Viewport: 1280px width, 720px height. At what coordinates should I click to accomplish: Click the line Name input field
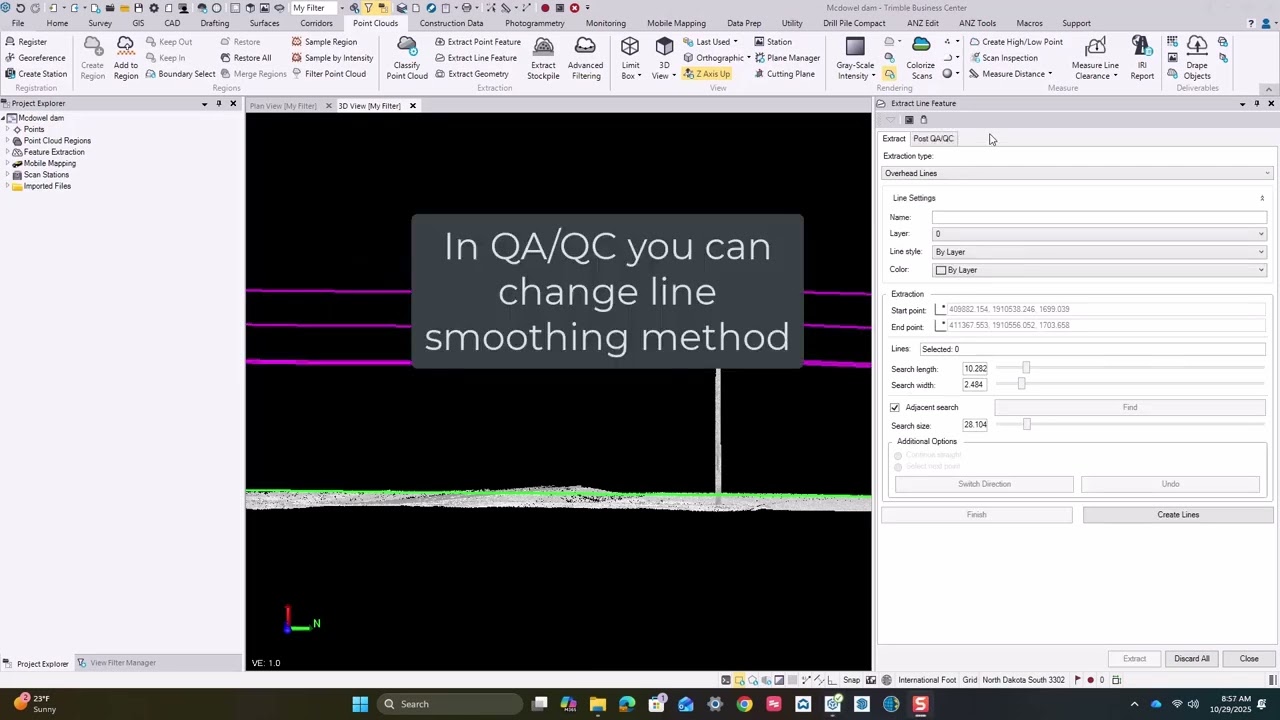click(x=1099, y=217)
